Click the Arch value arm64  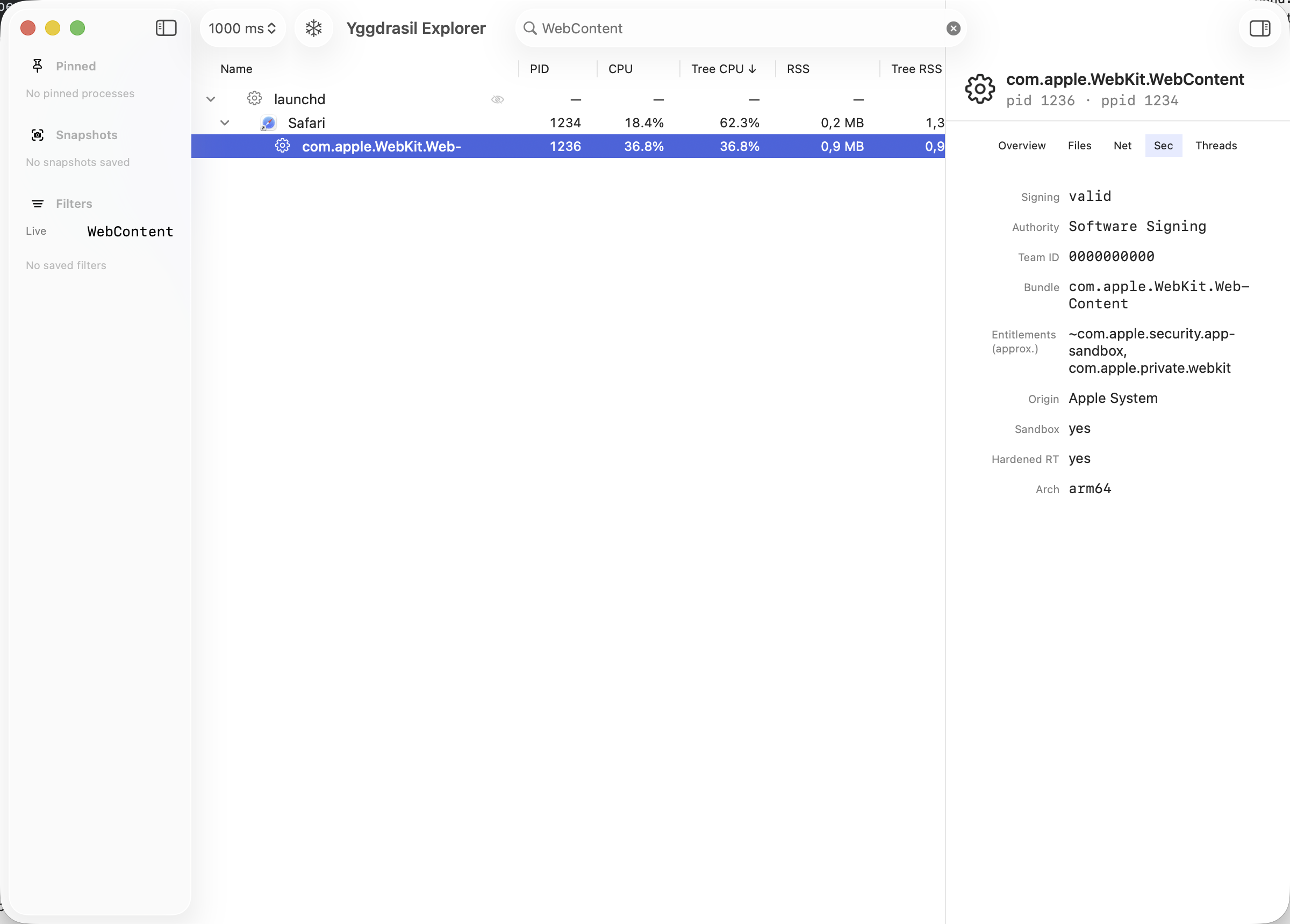coord(1090,488)
